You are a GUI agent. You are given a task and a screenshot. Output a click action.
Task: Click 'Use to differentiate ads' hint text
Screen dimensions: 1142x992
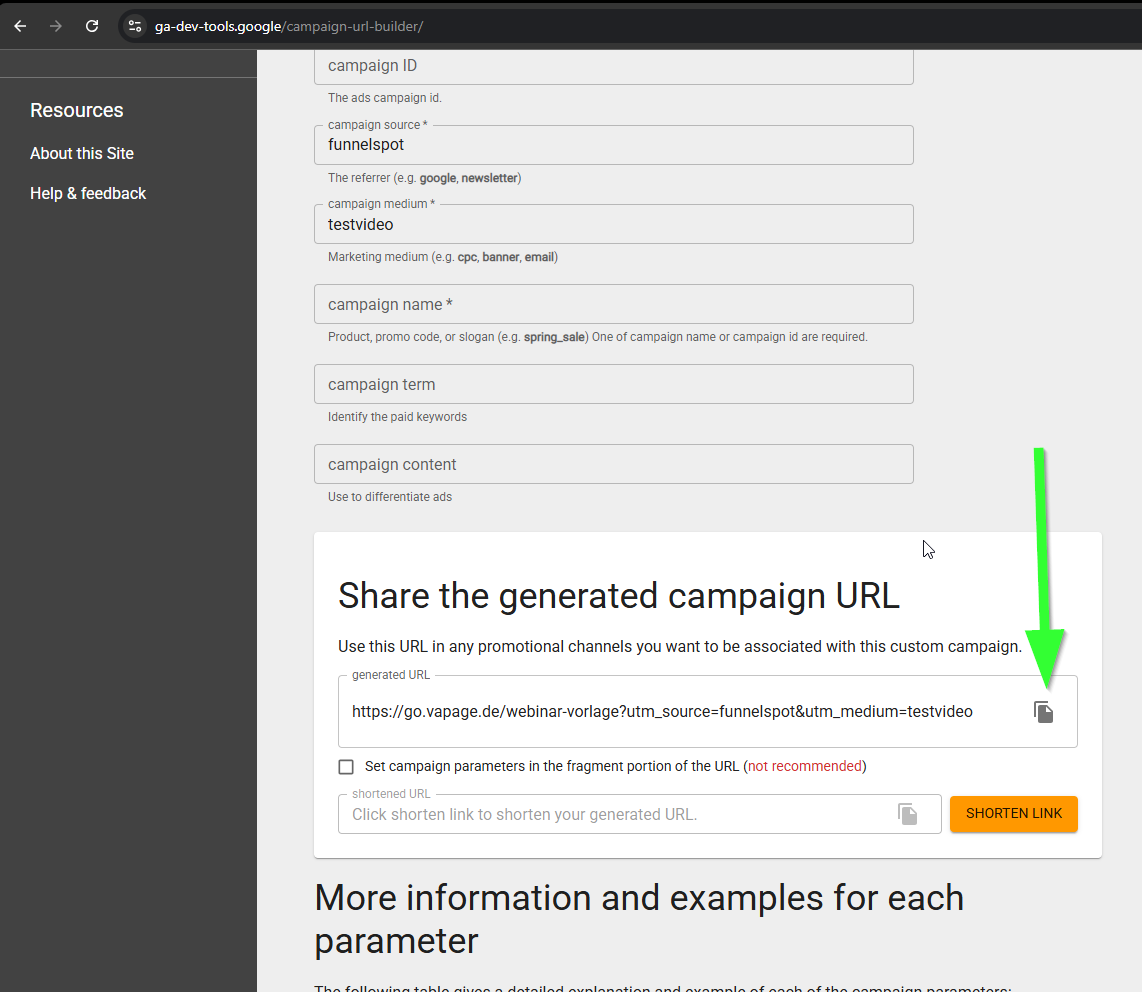pos(390,497)
